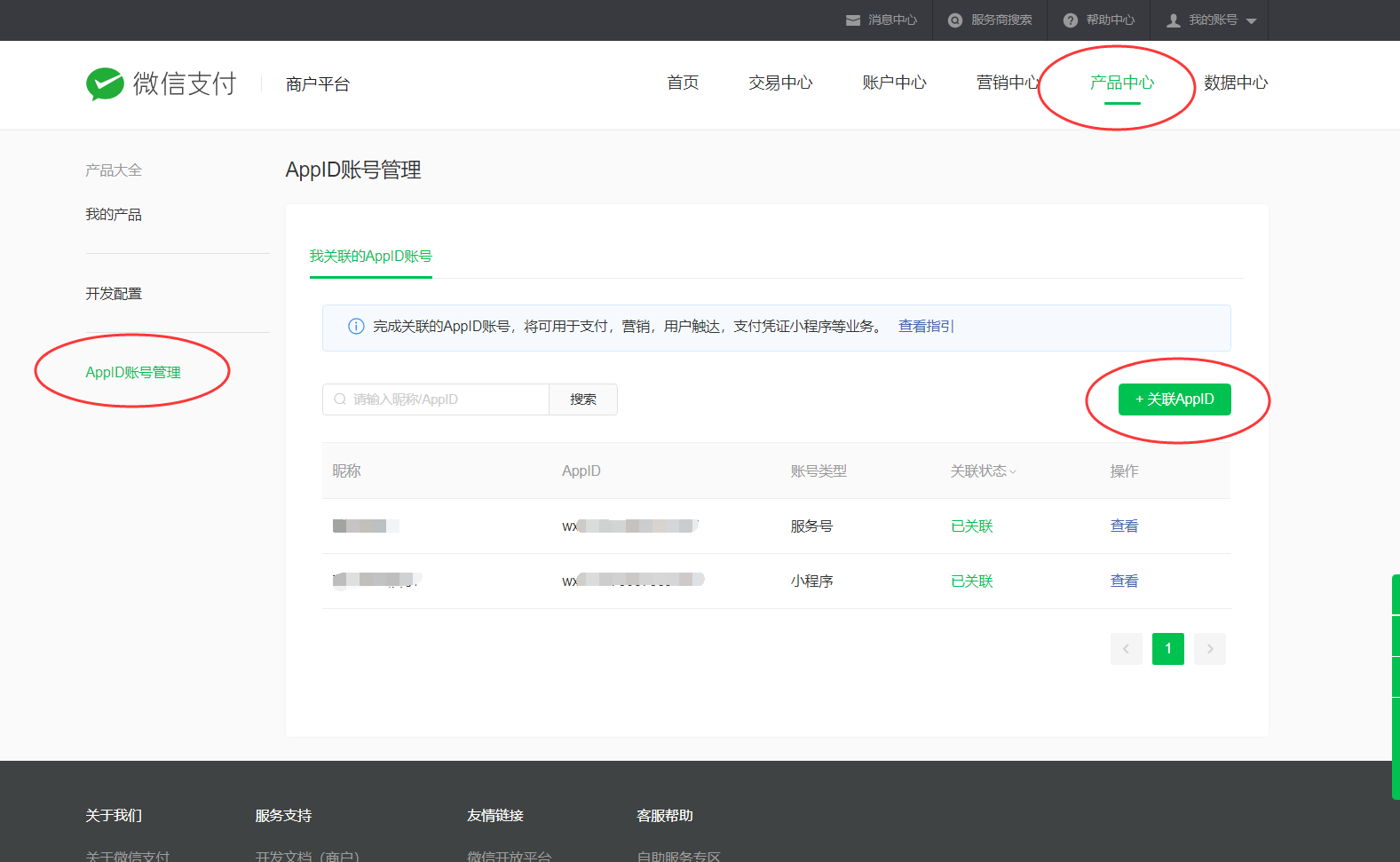Viewport: 1400px width, 862px height.
Task: Click the 操作 column header
Action: point(1124,471)
